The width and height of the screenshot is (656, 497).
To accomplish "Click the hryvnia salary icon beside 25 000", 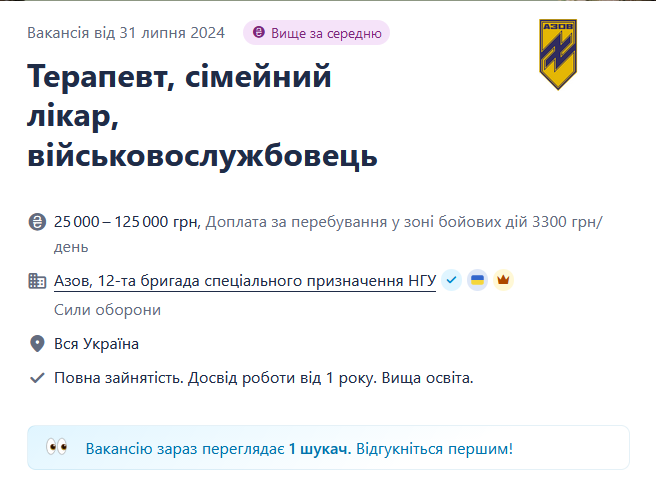I will [x=37, y=222].
